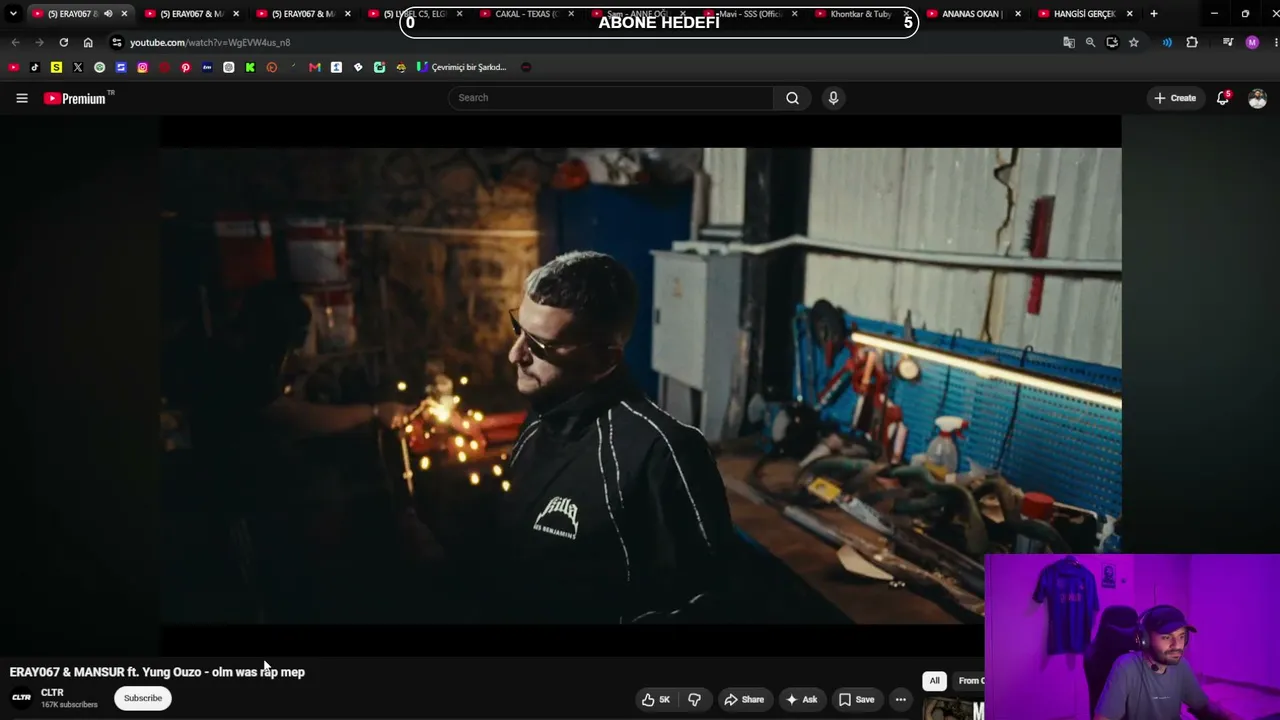This screenshot has height=720, width=1280.
Task: Reload the current page
Action: [63, 42]
